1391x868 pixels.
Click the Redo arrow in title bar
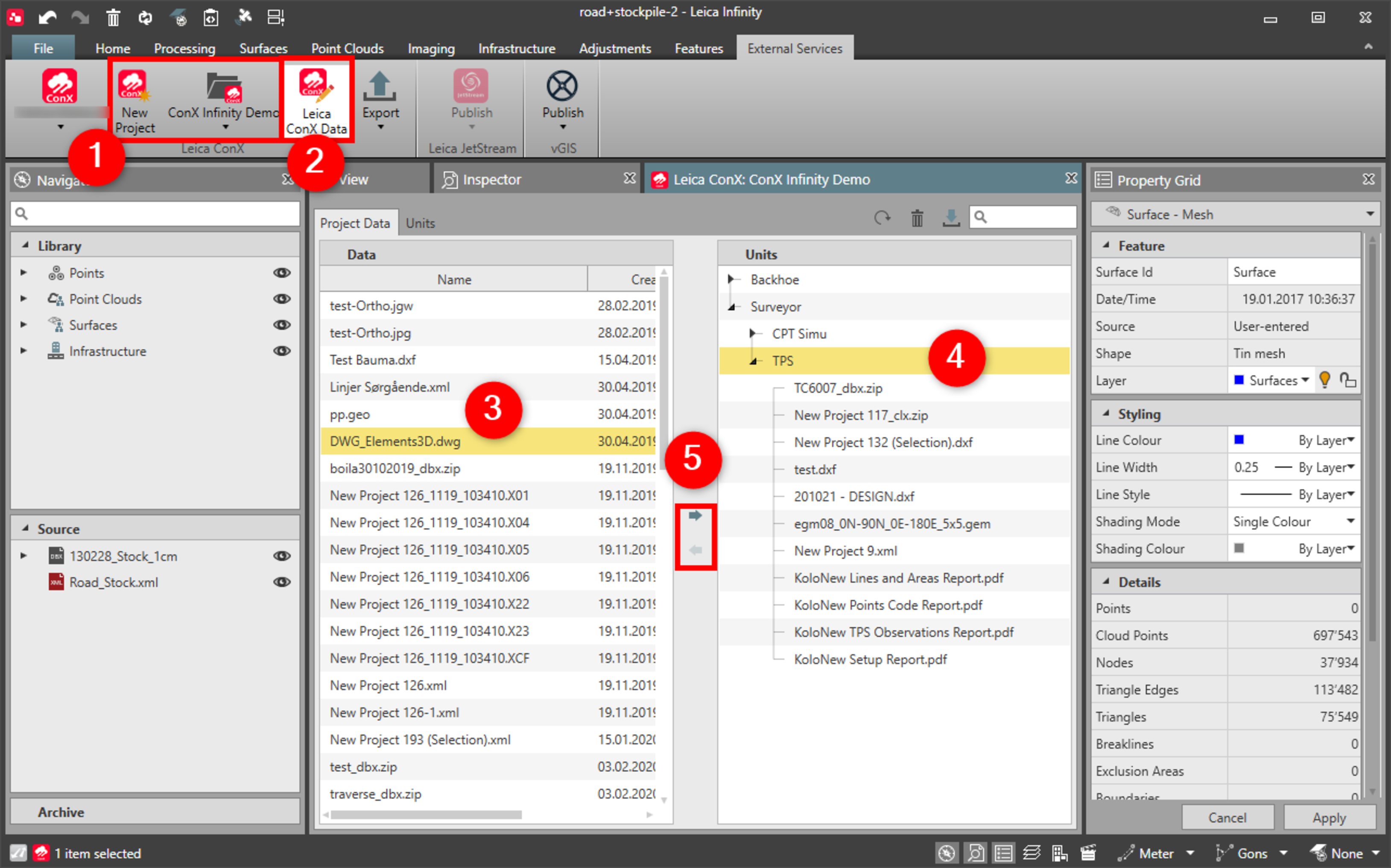(x=80, y=17)
